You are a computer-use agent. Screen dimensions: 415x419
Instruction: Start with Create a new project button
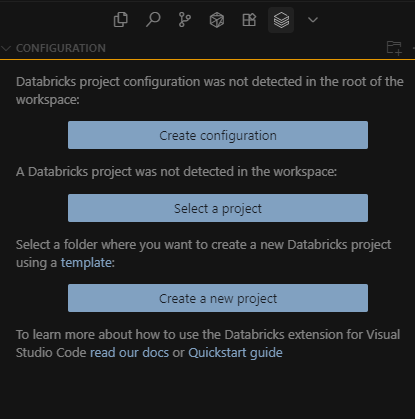point(218,298)
